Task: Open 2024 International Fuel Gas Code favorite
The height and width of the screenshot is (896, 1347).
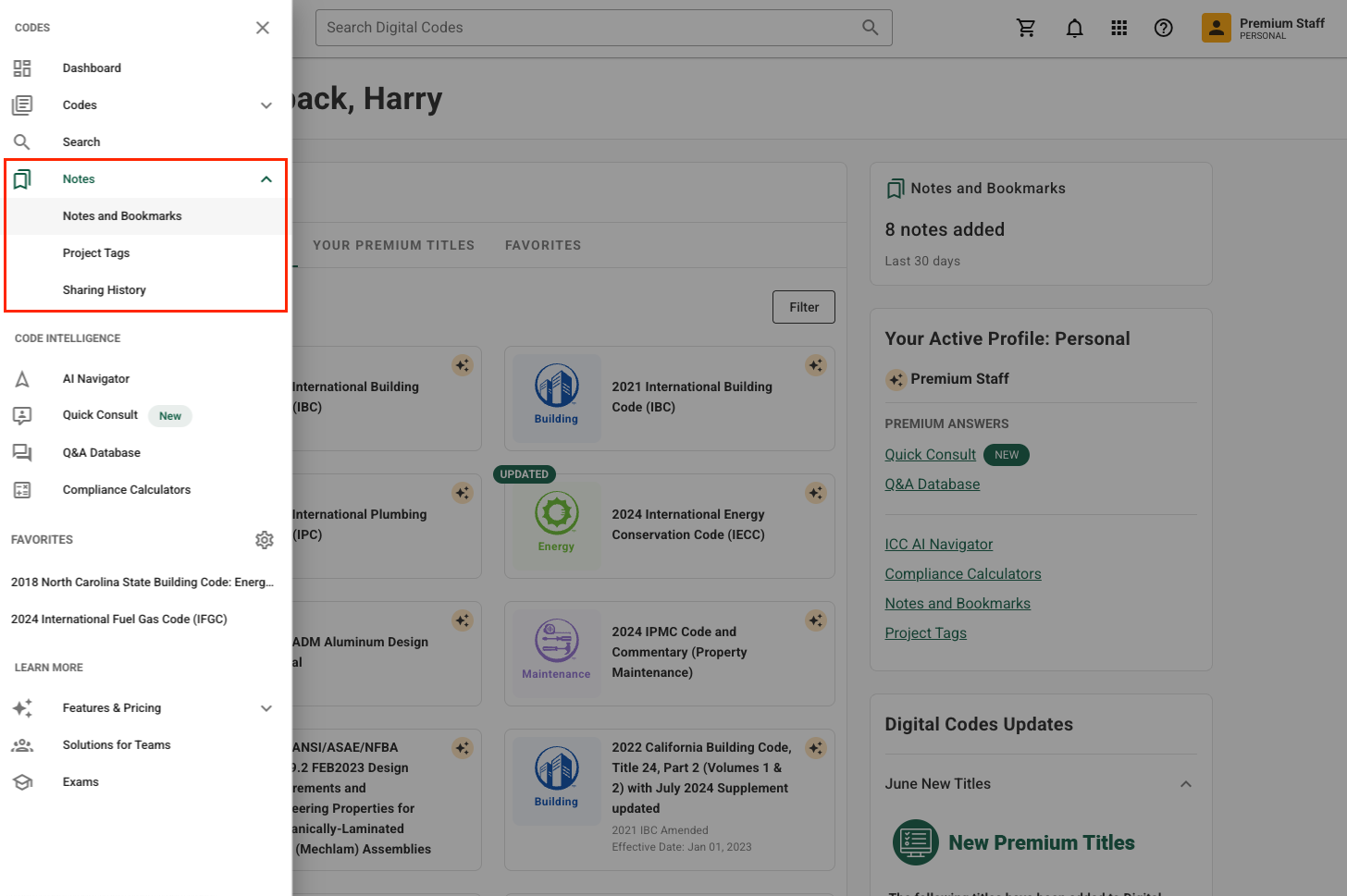Action: coord(119,620)
